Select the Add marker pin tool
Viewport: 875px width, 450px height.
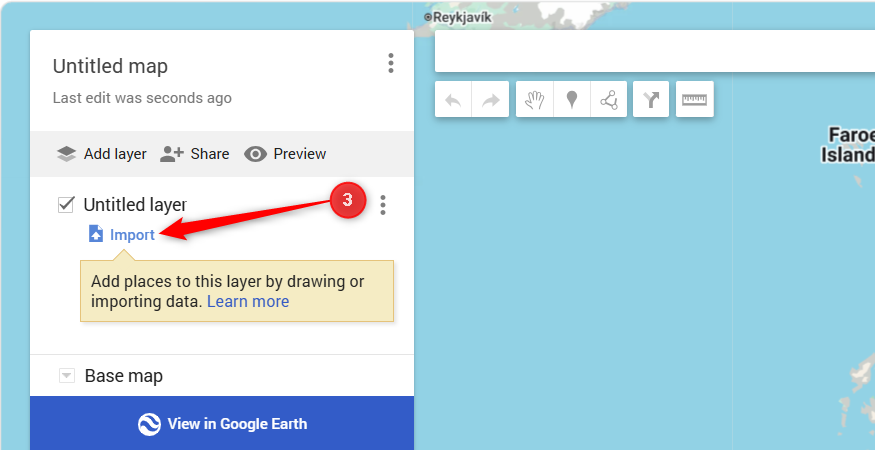click(x=571, y=99)
